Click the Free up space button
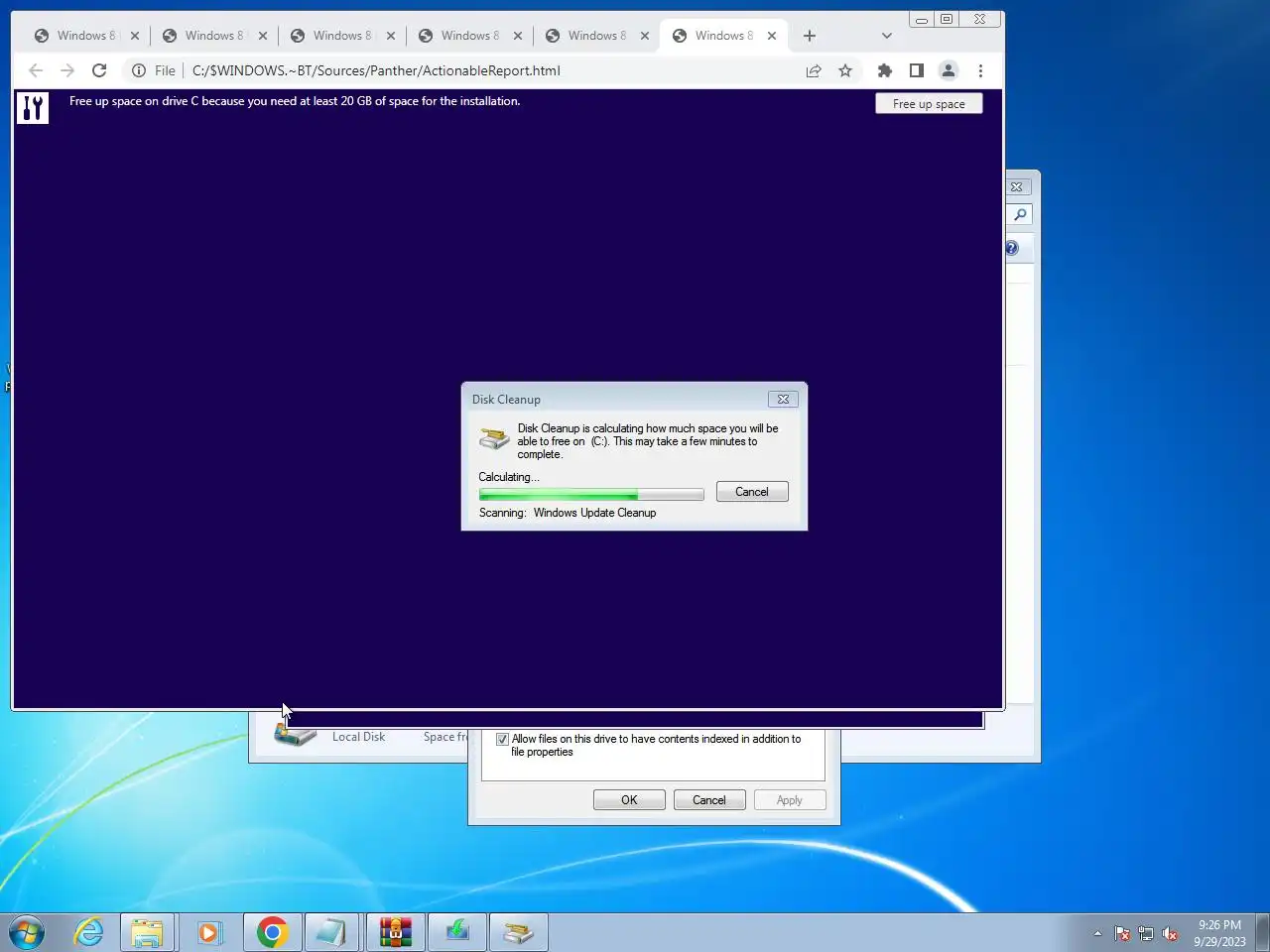This screenshot has width=1270, height=952. coord(929,104)
